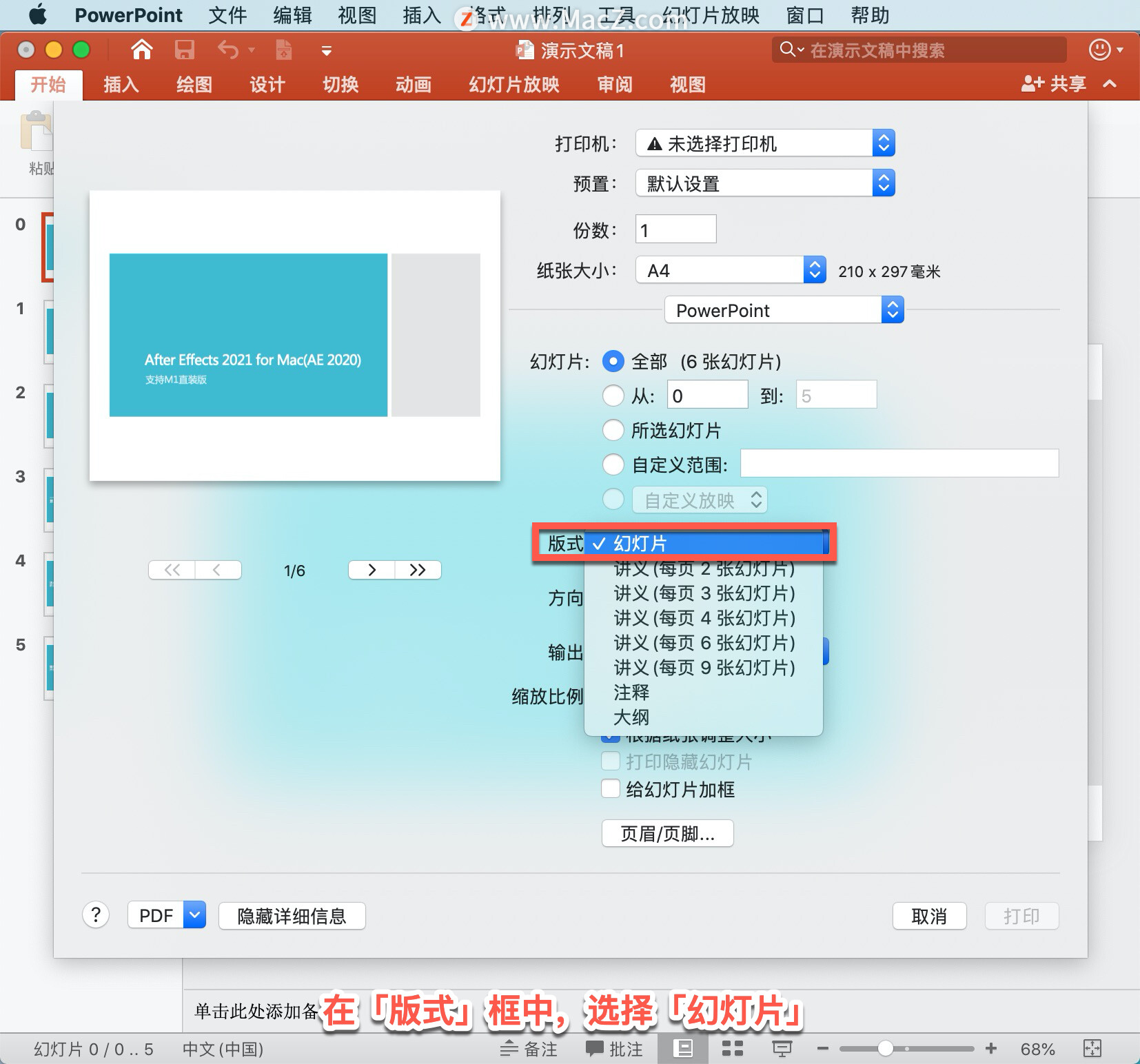Open Help (帮助) in menu bar

click(870, 15)
